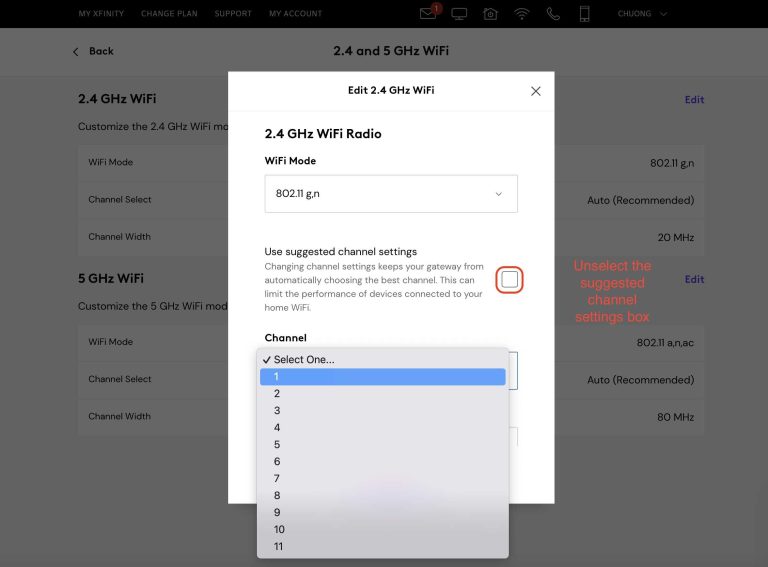Click the 802.11 a,n,ac WiFi mode value
Screen dimensions: 768x567
point(665,343)
